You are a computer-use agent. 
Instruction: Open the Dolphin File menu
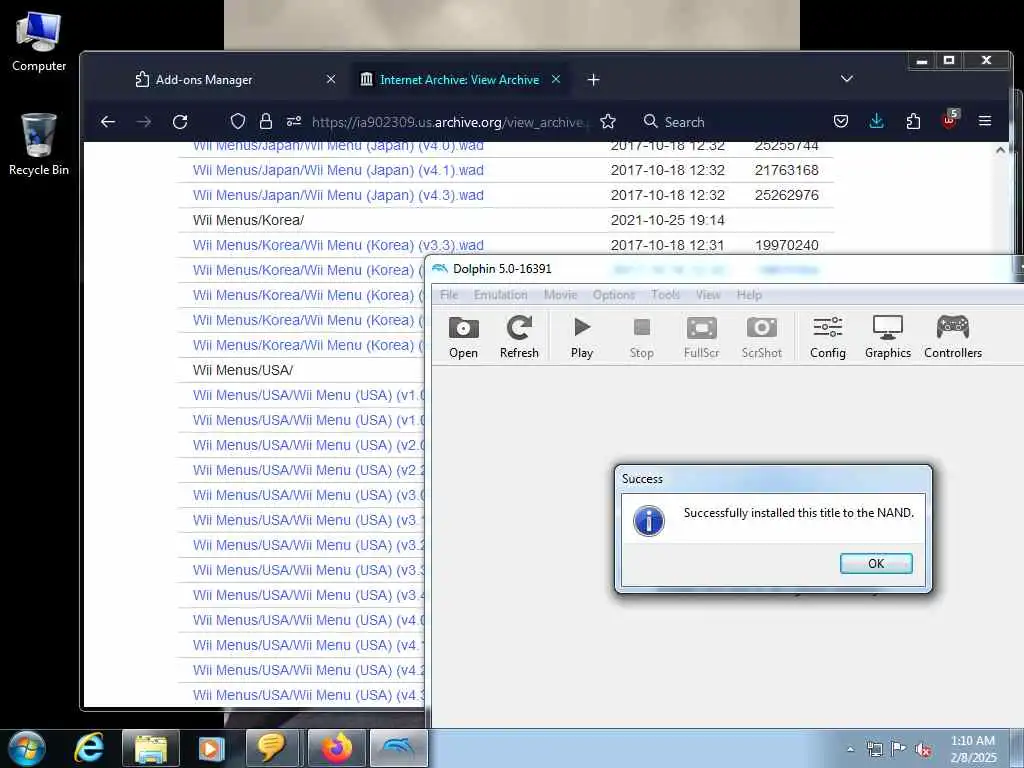[x=449, y=295]
